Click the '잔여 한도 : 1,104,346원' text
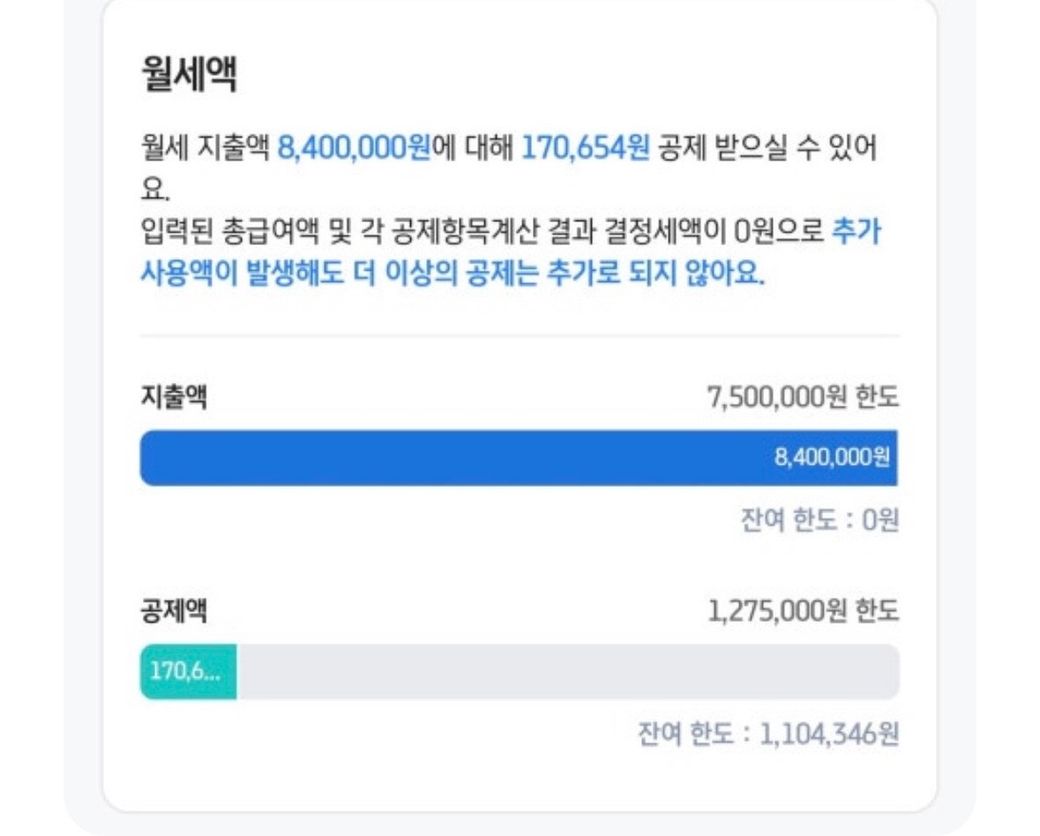Viewport: 1040px width, 836px height. coord(768,734)
